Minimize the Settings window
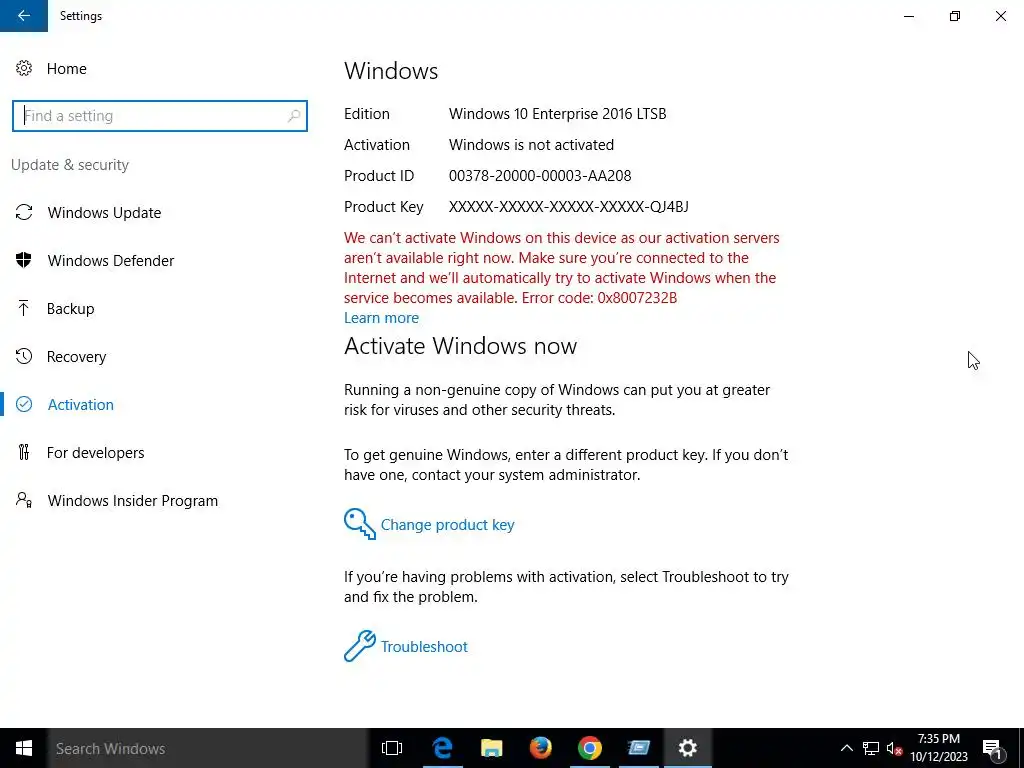The image size is (1024, 768). tap(909, 16)
